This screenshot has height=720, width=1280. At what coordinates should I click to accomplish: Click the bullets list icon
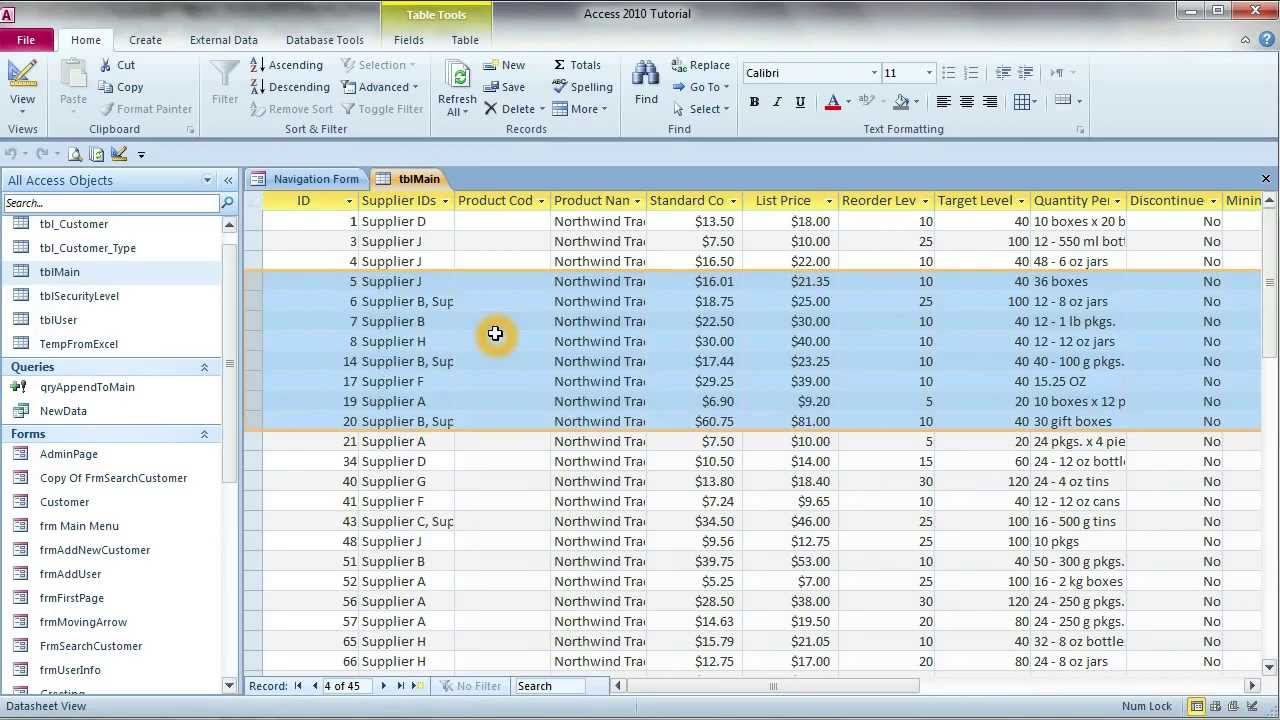point(948,73)
